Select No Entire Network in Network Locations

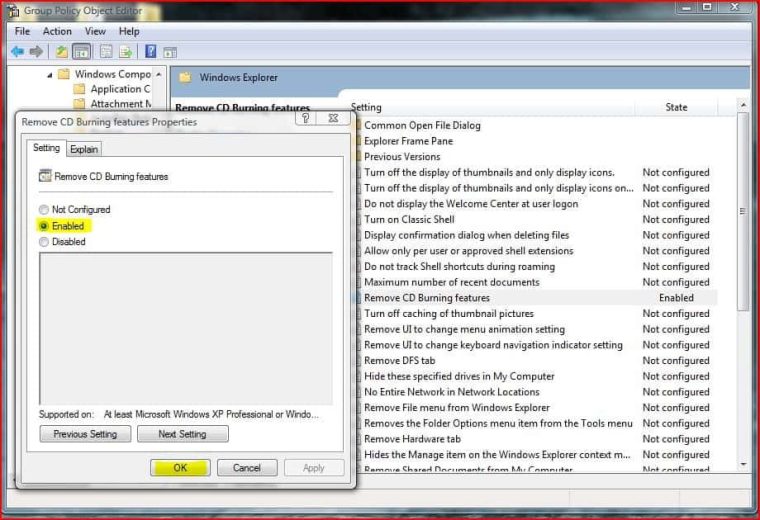pos(451,392)
